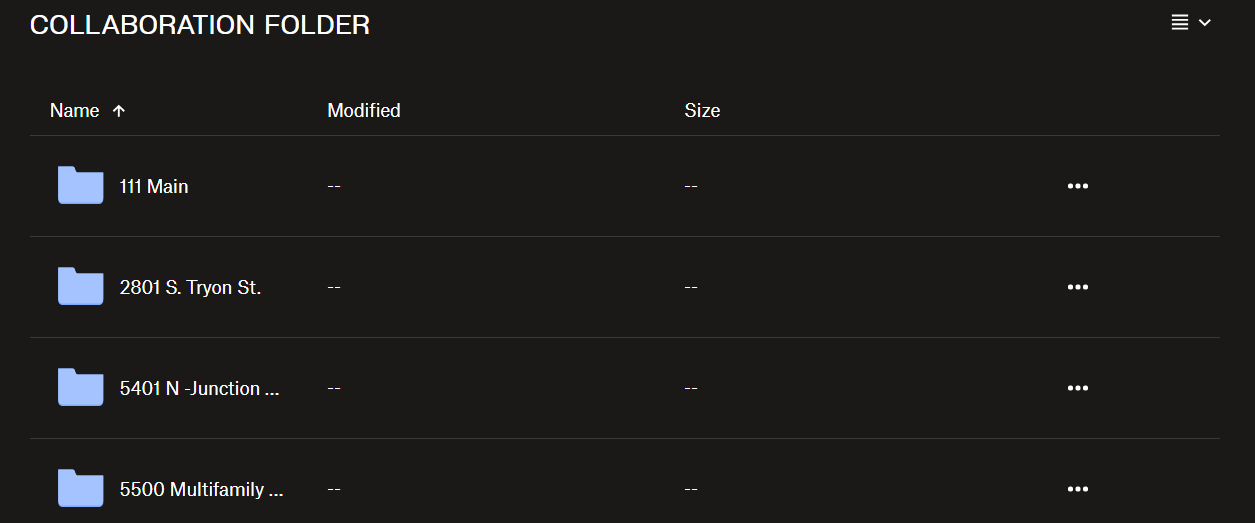This screenshot has height=523, width=1255.
Task: Click the list view layout icon
Action: pos(1180,23)
